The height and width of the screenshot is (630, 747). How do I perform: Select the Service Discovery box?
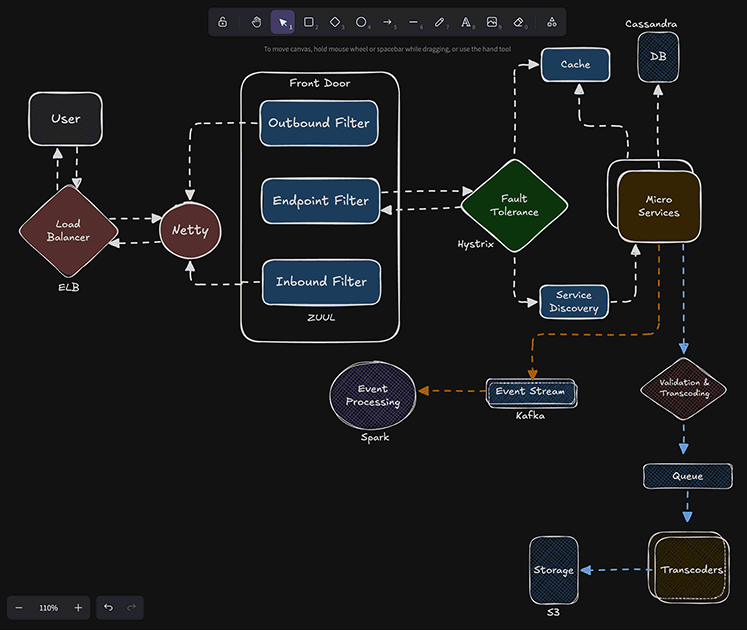574,302
